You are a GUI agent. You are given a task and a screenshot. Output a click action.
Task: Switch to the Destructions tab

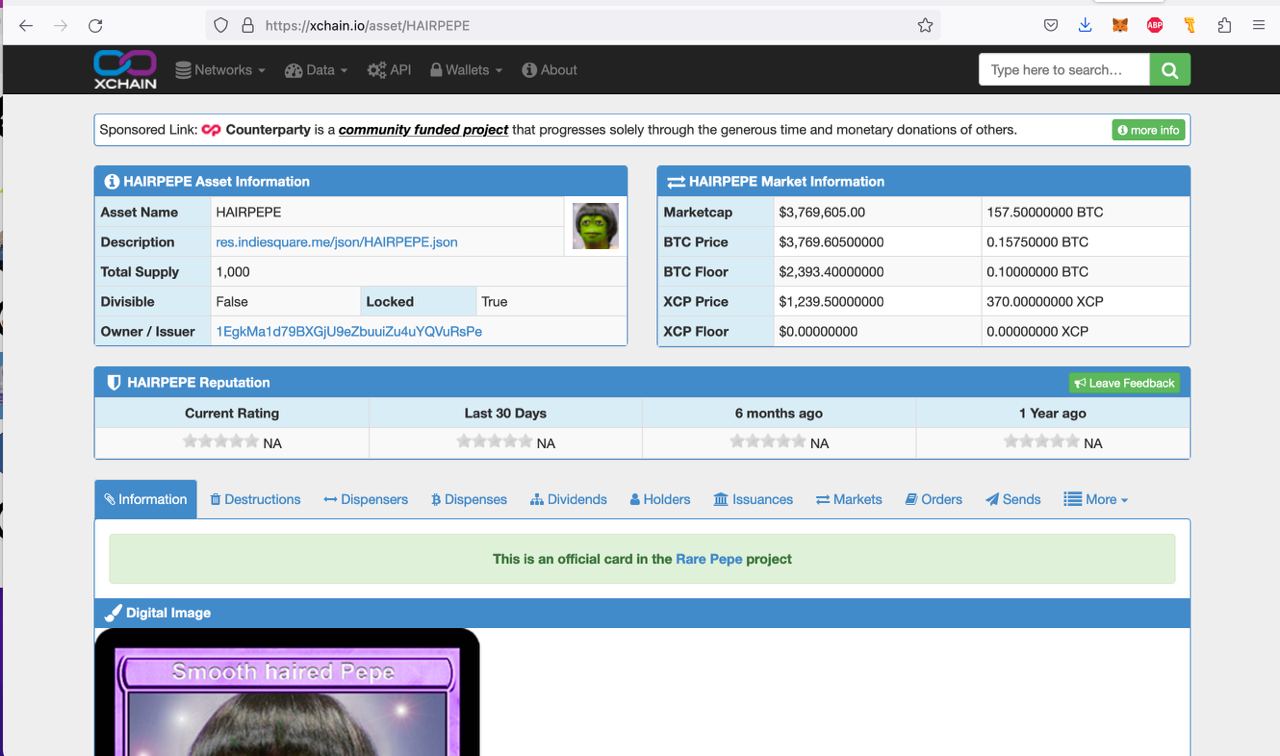255,500
